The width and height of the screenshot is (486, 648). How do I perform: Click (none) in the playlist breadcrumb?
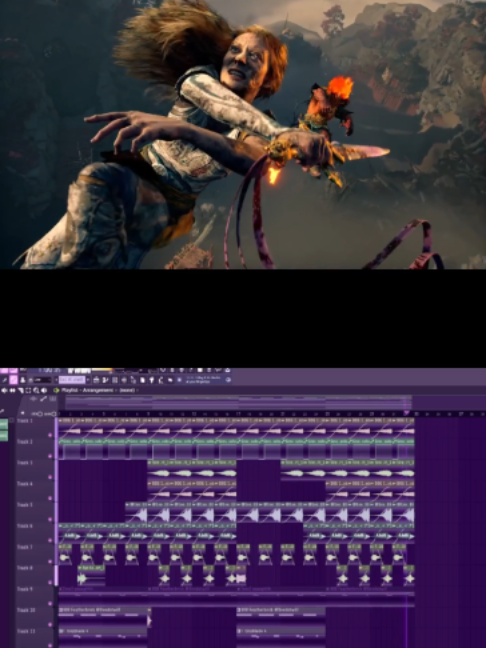click(127, 390)
